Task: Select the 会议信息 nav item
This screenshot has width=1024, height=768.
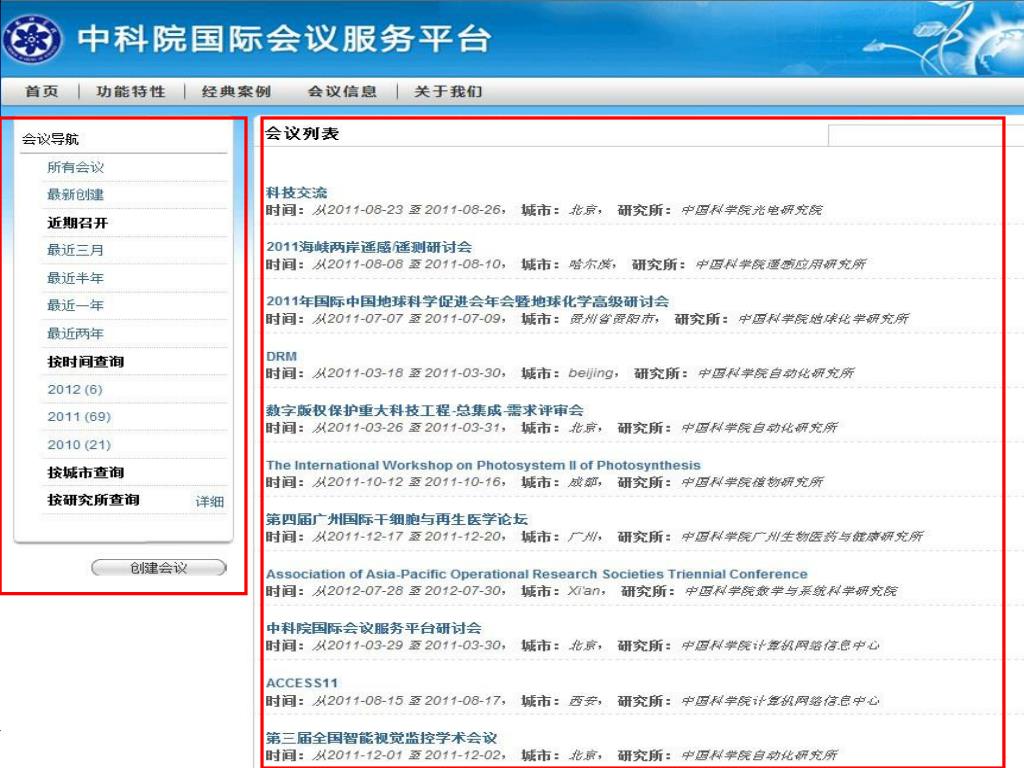Action: point(342,91)
